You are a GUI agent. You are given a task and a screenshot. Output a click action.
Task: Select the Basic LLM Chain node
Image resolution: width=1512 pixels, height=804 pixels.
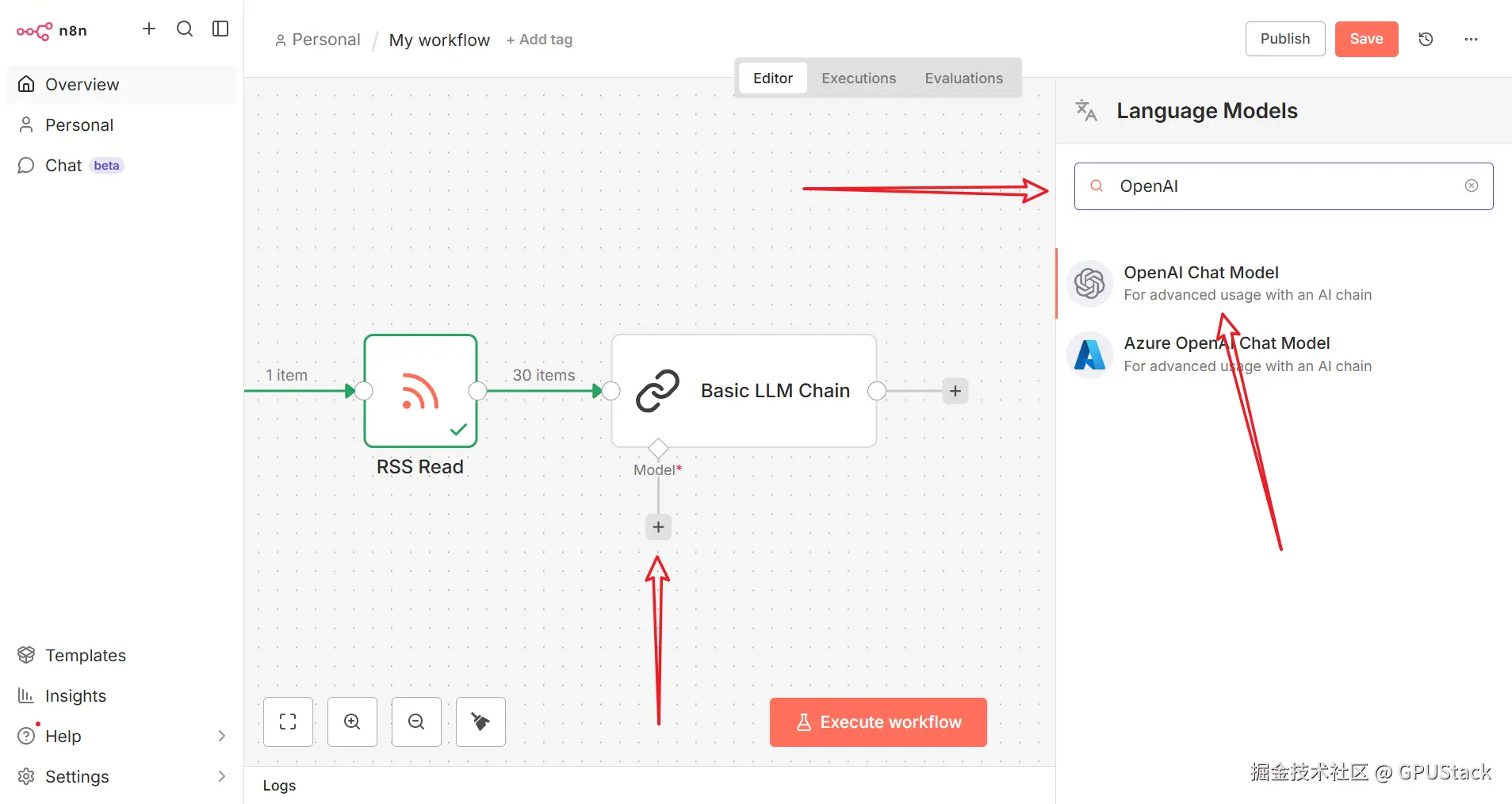coord(744,391)
